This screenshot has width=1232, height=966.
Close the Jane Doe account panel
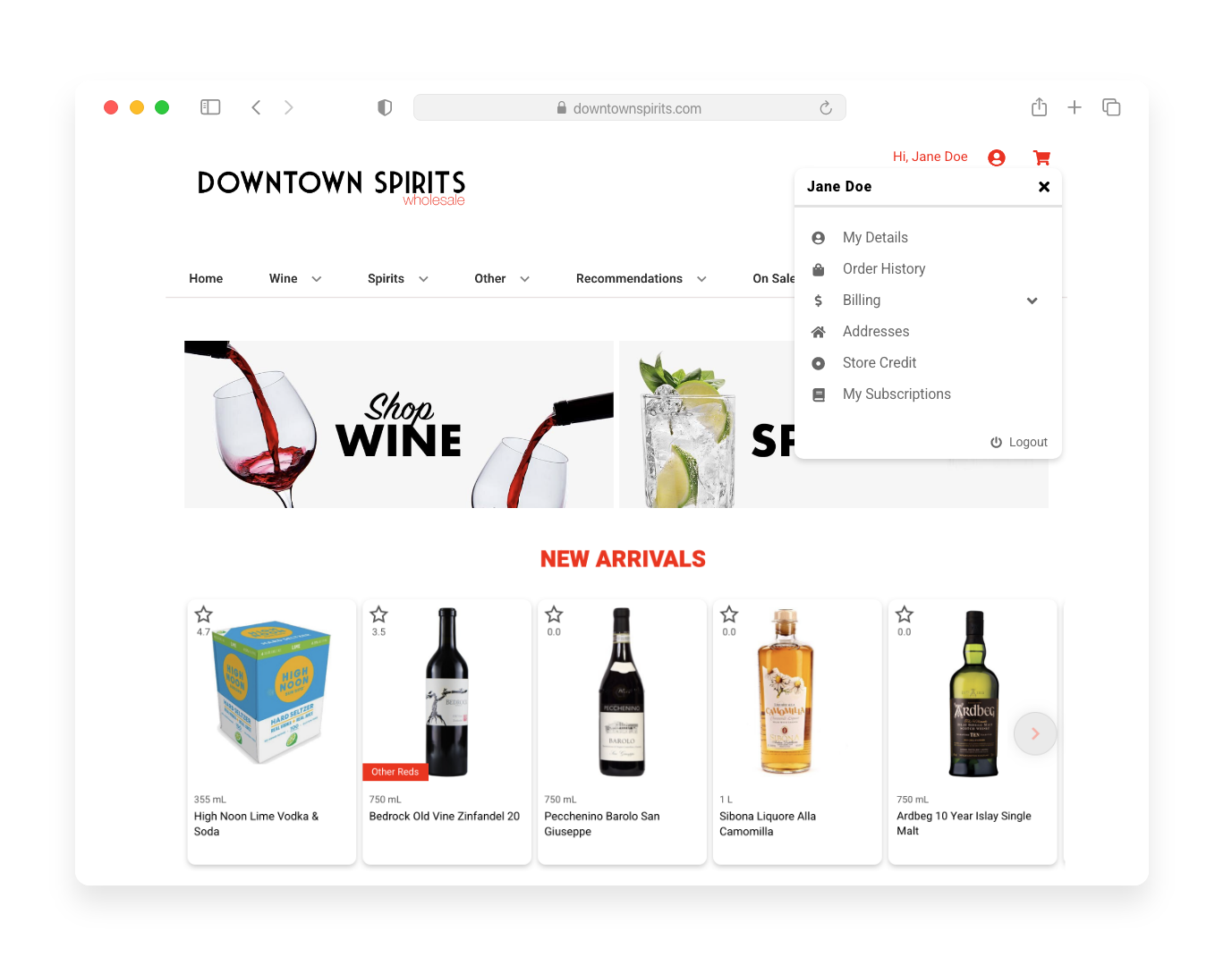click(x=1043, y=187)
